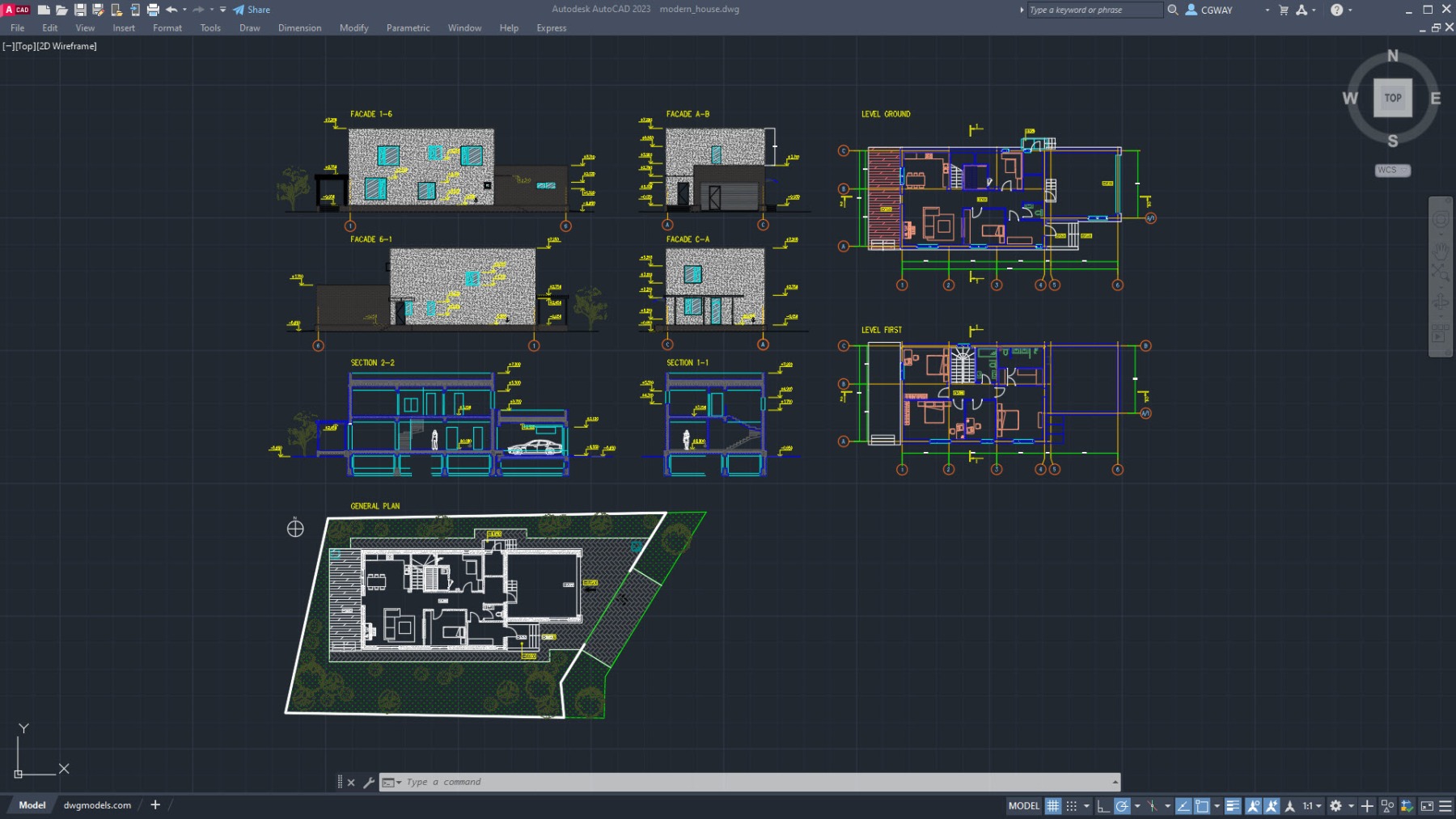Viewport: 1456px width, 819px height.
Task: Click the Customization hamburger icon in status bar
Action: coord(1445,806)
